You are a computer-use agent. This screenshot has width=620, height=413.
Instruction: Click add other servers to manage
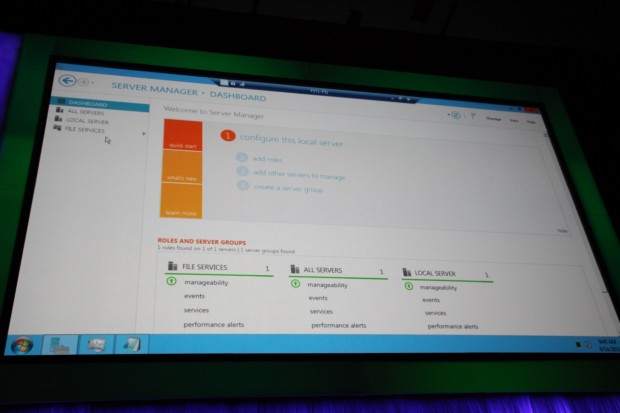(299, 175)
